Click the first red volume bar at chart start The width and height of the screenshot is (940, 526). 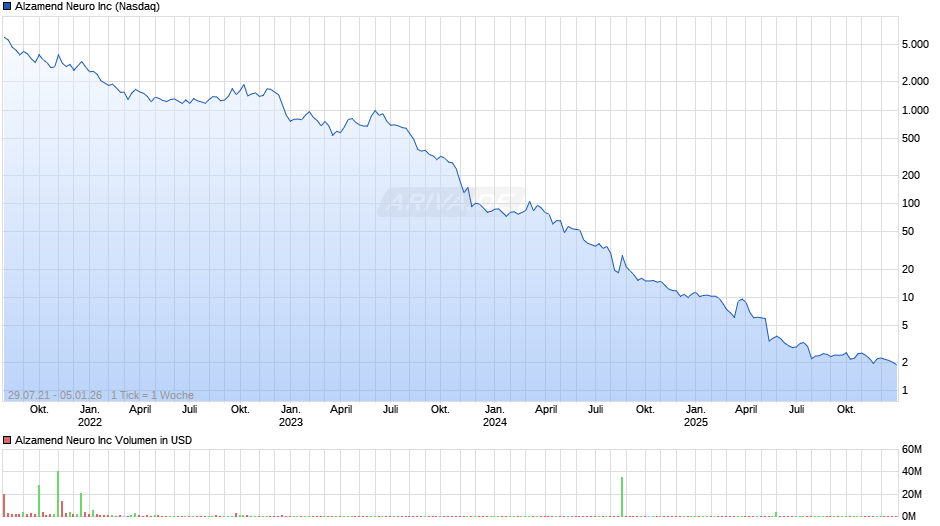point(4,505)
